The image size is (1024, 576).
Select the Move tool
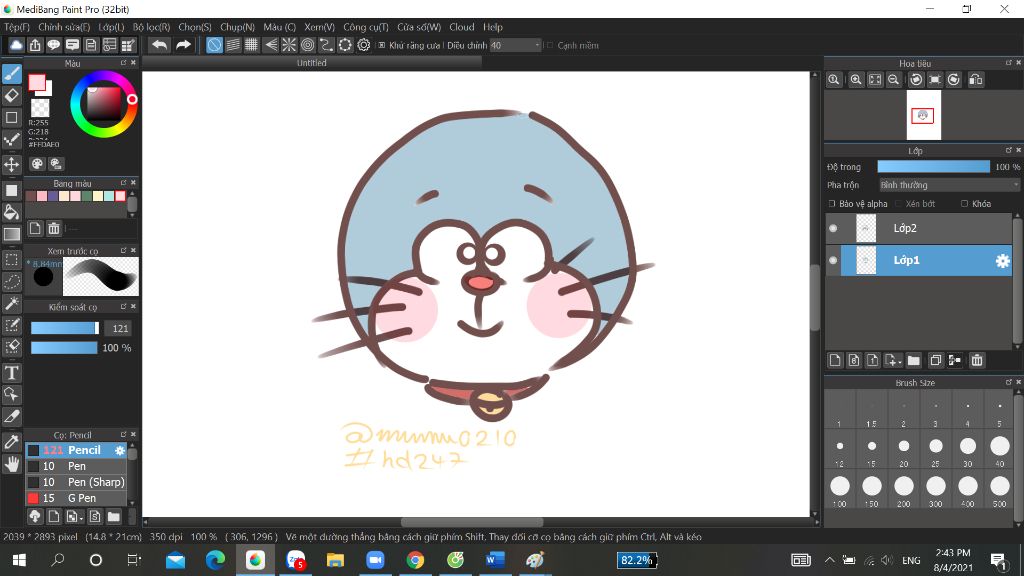point(12,164)
